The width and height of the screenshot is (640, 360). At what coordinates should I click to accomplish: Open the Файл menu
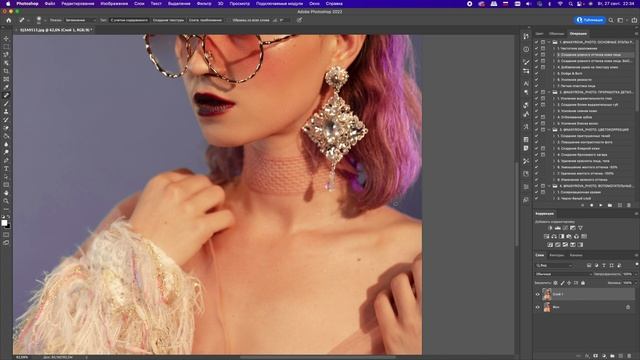[50, 4]
